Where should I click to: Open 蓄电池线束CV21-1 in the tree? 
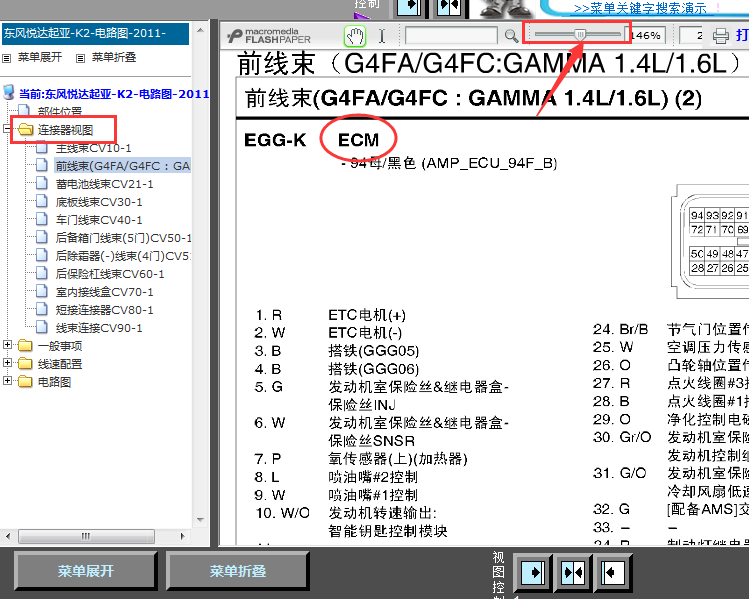(x=104, y=184)
